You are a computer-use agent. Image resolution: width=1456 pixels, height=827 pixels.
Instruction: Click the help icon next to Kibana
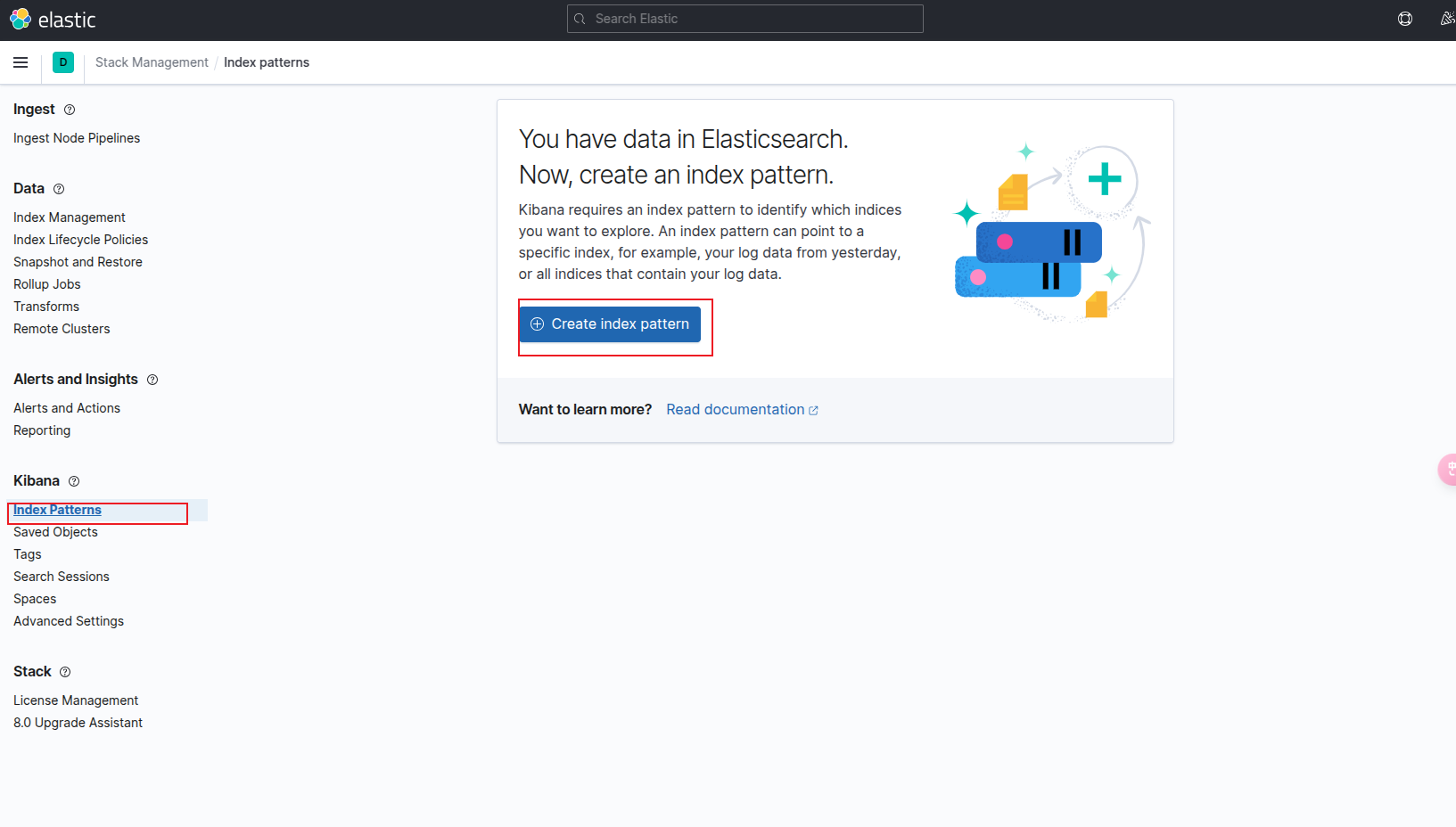coord(74,481)
